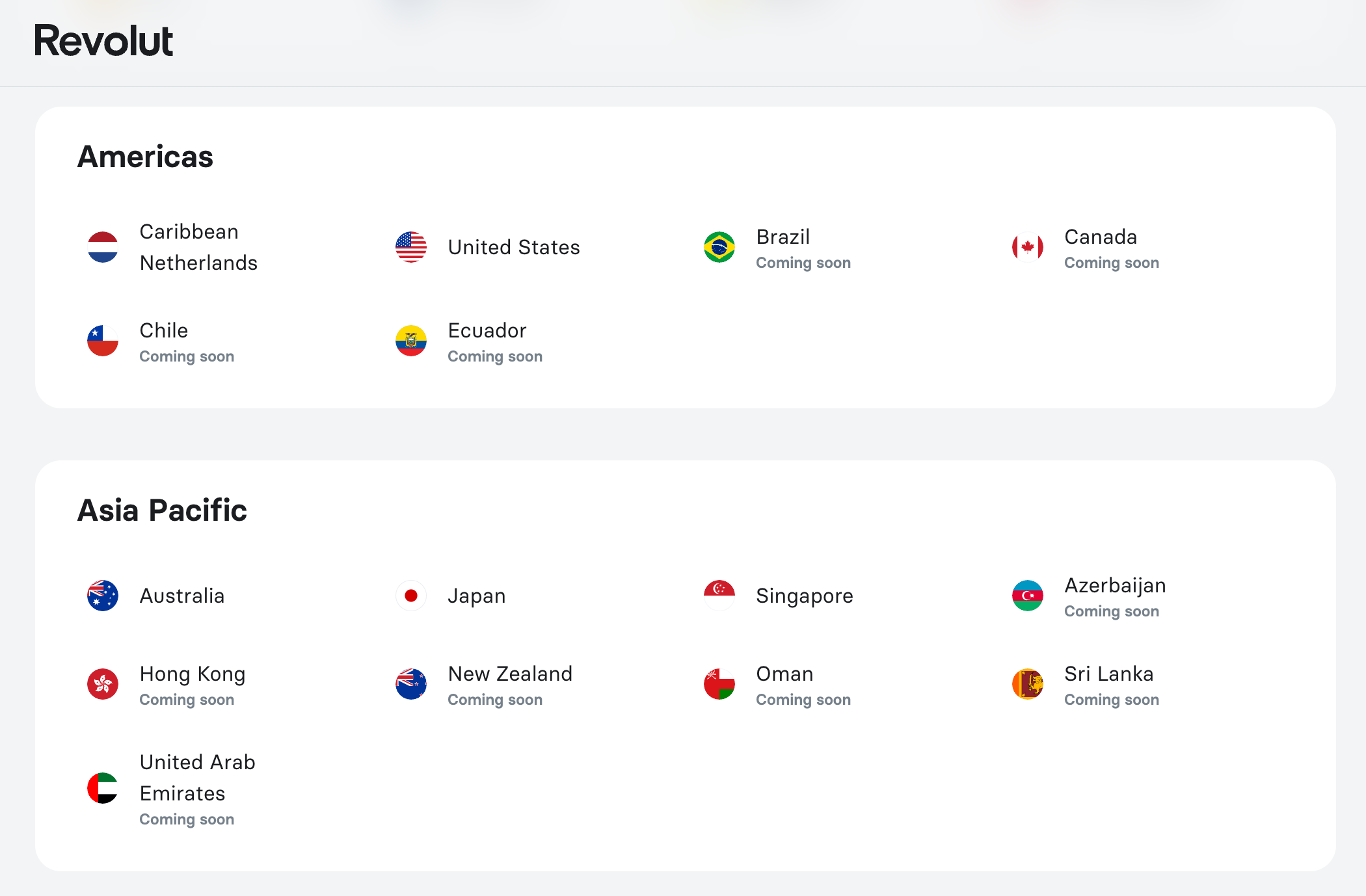The image size is (1366, 896).
Task: Click the Azerbaijan flag icon
Action: [1027, 595]
